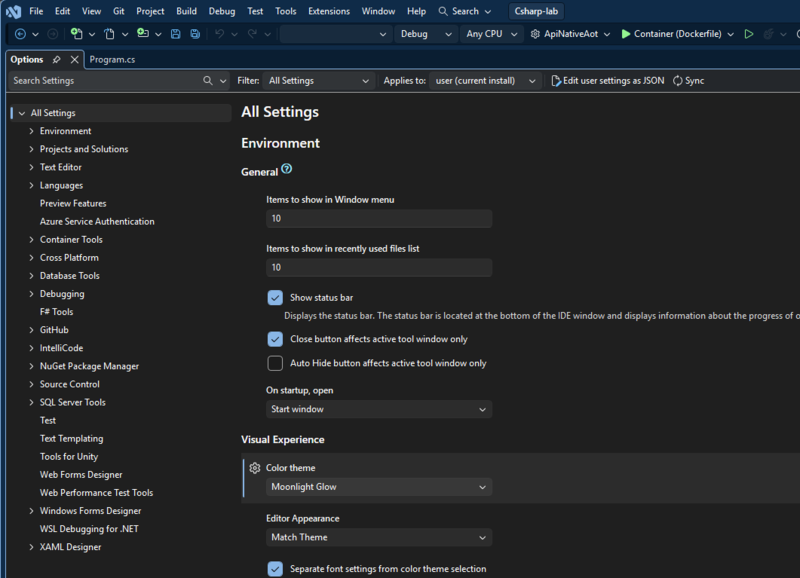Open the Extensions menu
This screenshot has width=800, height=578.
[x=329, y=11]
